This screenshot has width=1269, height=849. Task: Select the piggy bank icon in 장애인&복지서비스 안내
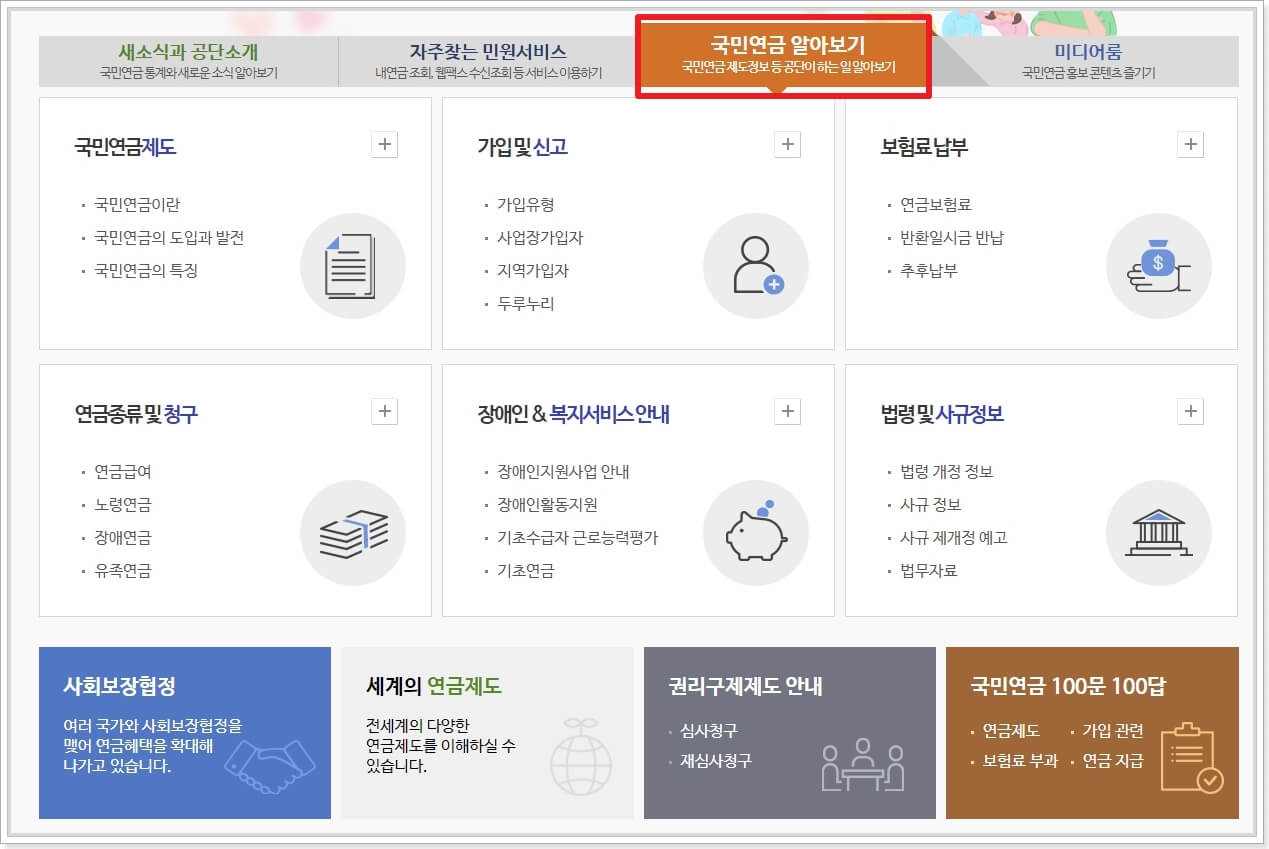point(756,531)
